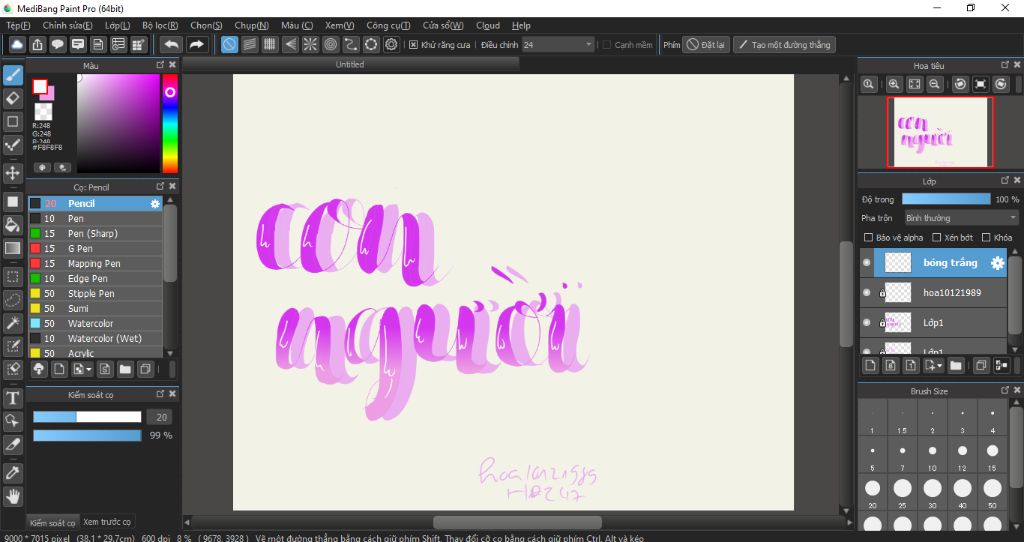The width and height of the screenshot is (1024, 542).
Task: Enable the parallel lines snap guide
Action: (249, 44)
